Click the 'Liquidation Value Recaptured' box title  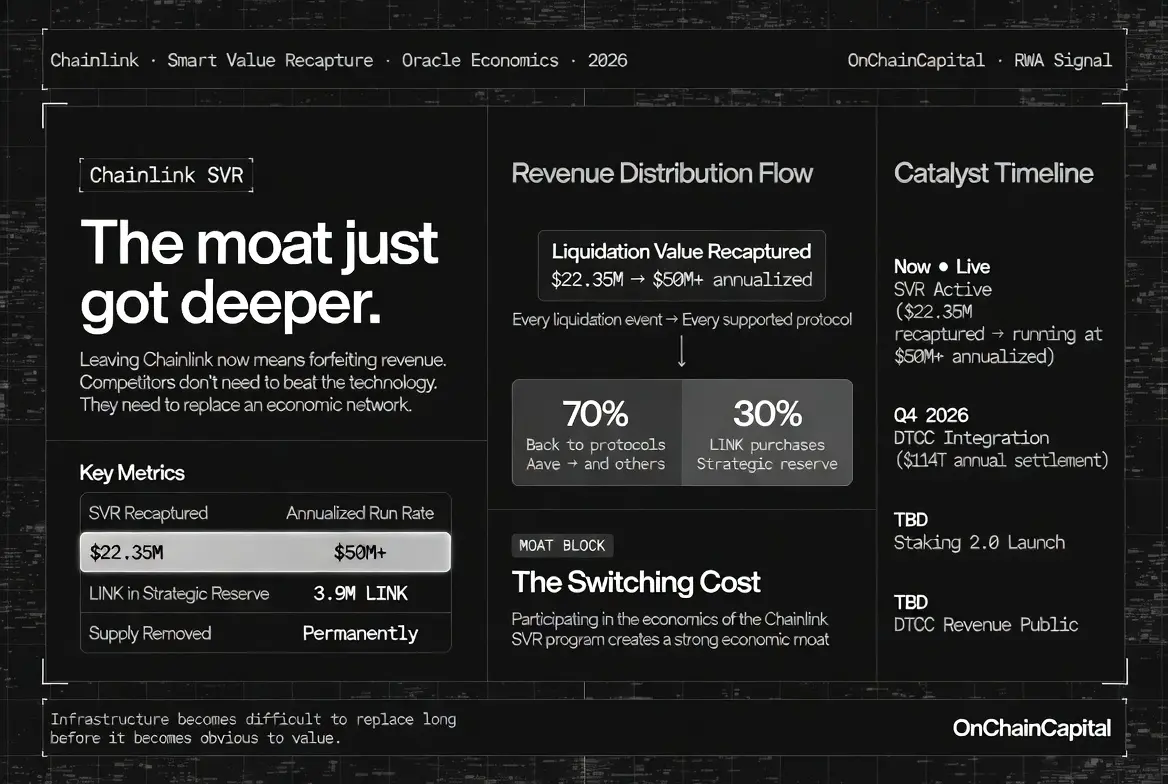(x=682, y=251)
